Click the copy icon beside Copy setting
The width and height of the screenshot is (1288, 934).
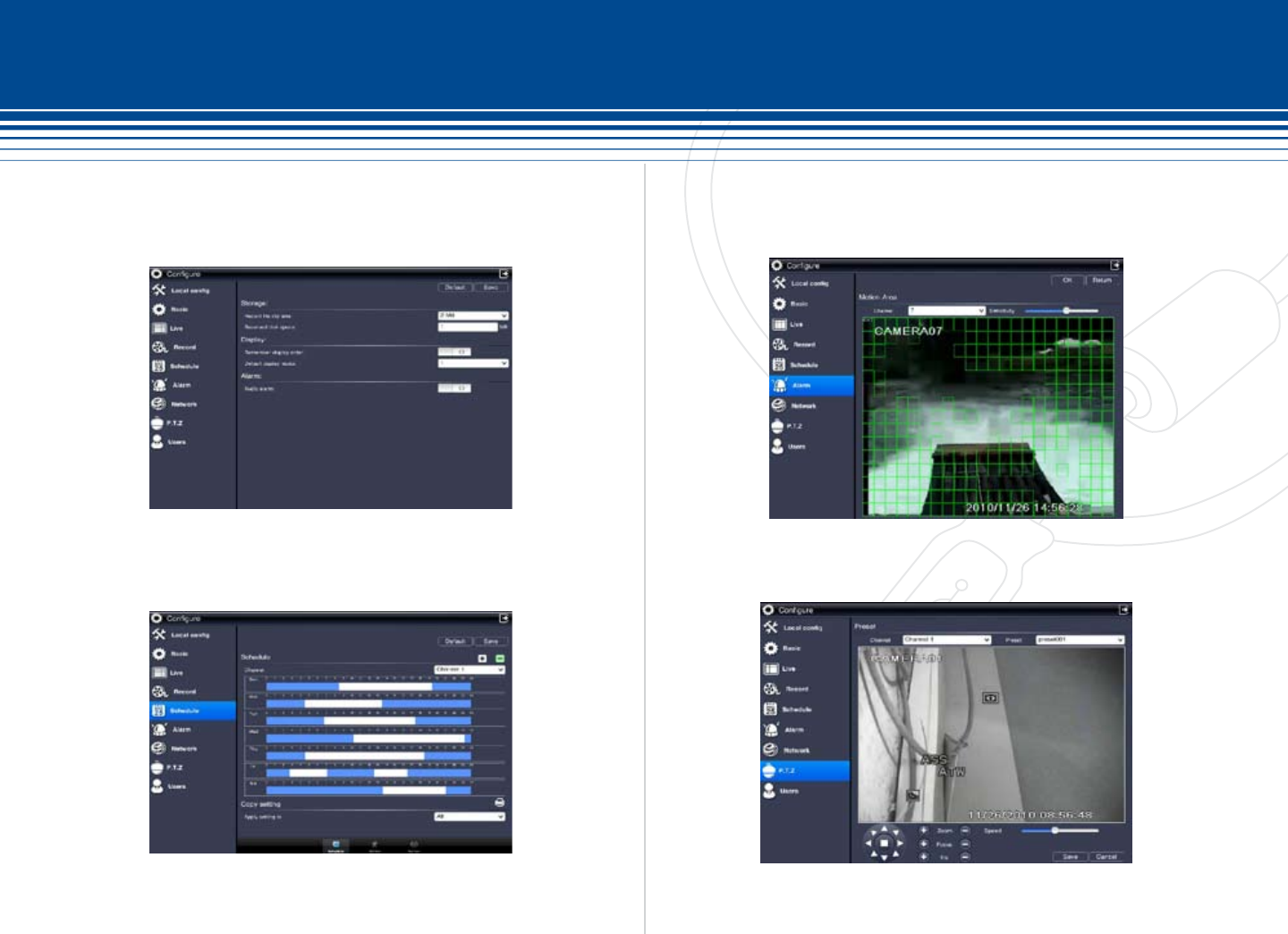point(500,802)
